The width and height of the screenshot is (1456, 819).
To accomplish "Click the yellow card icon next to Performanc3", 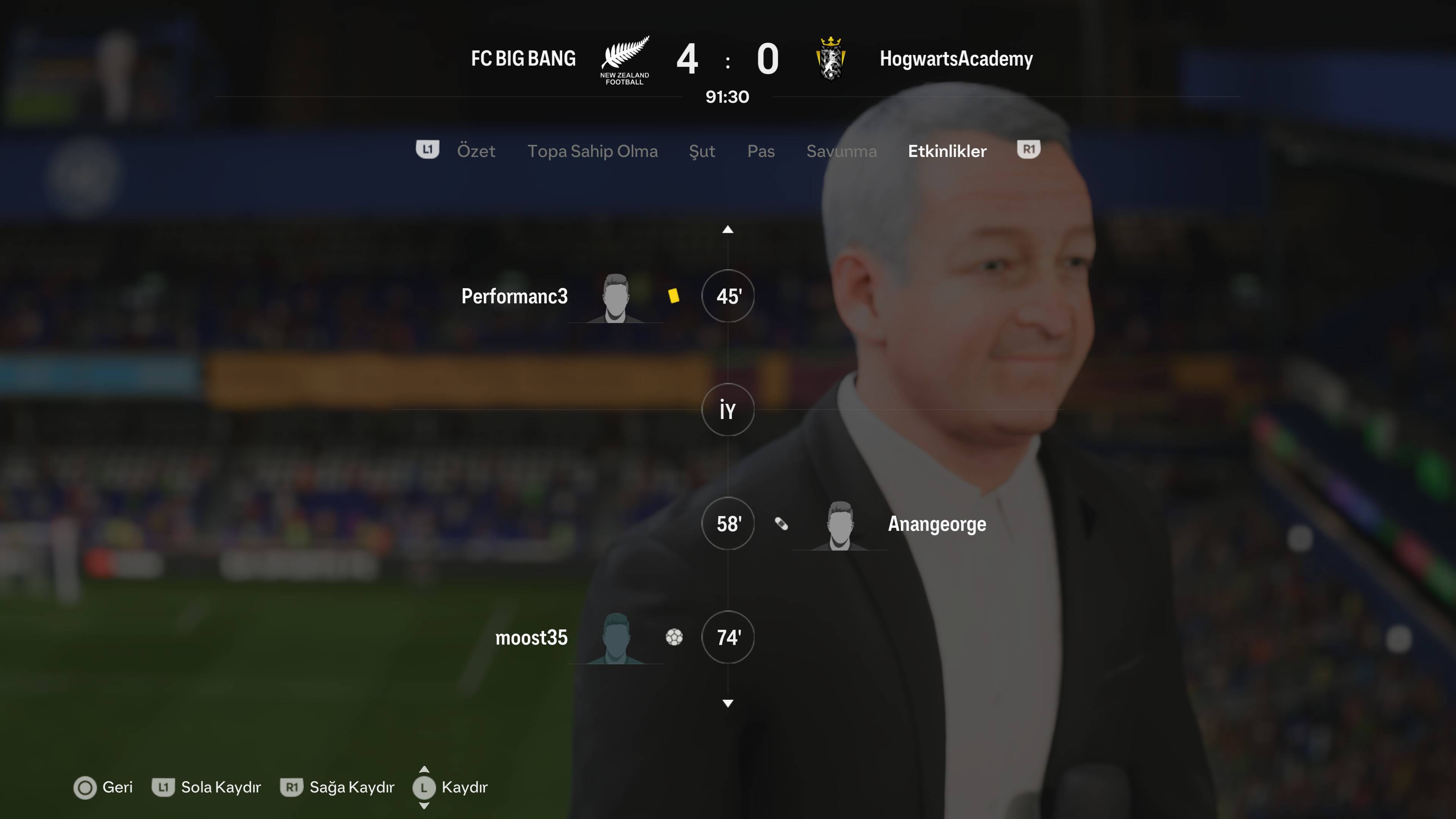I will click(x=673, y=296).
